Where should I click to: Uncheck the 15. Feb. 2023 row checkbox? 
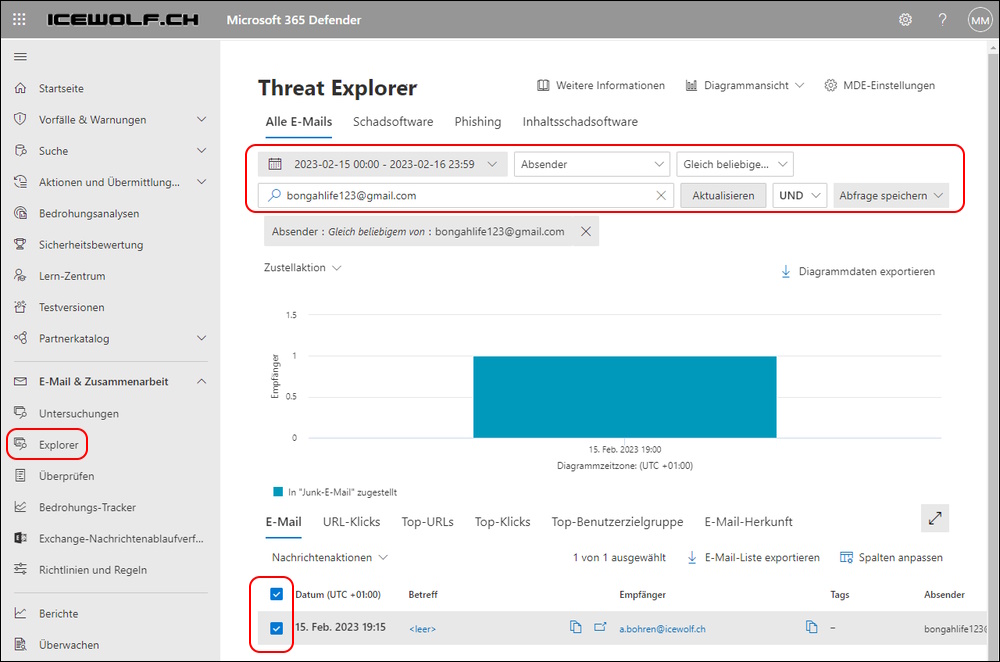point(276,628)
